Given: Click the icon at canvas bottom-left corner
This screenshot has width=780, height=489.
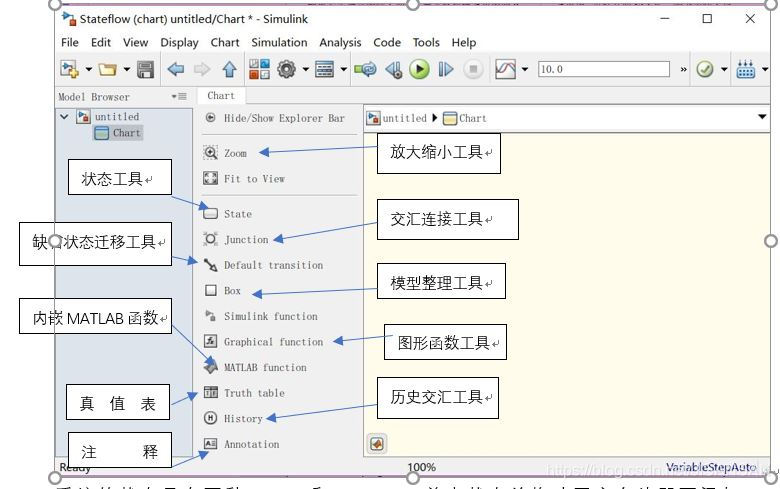Looking at the screenshot, I should point(377,444).
